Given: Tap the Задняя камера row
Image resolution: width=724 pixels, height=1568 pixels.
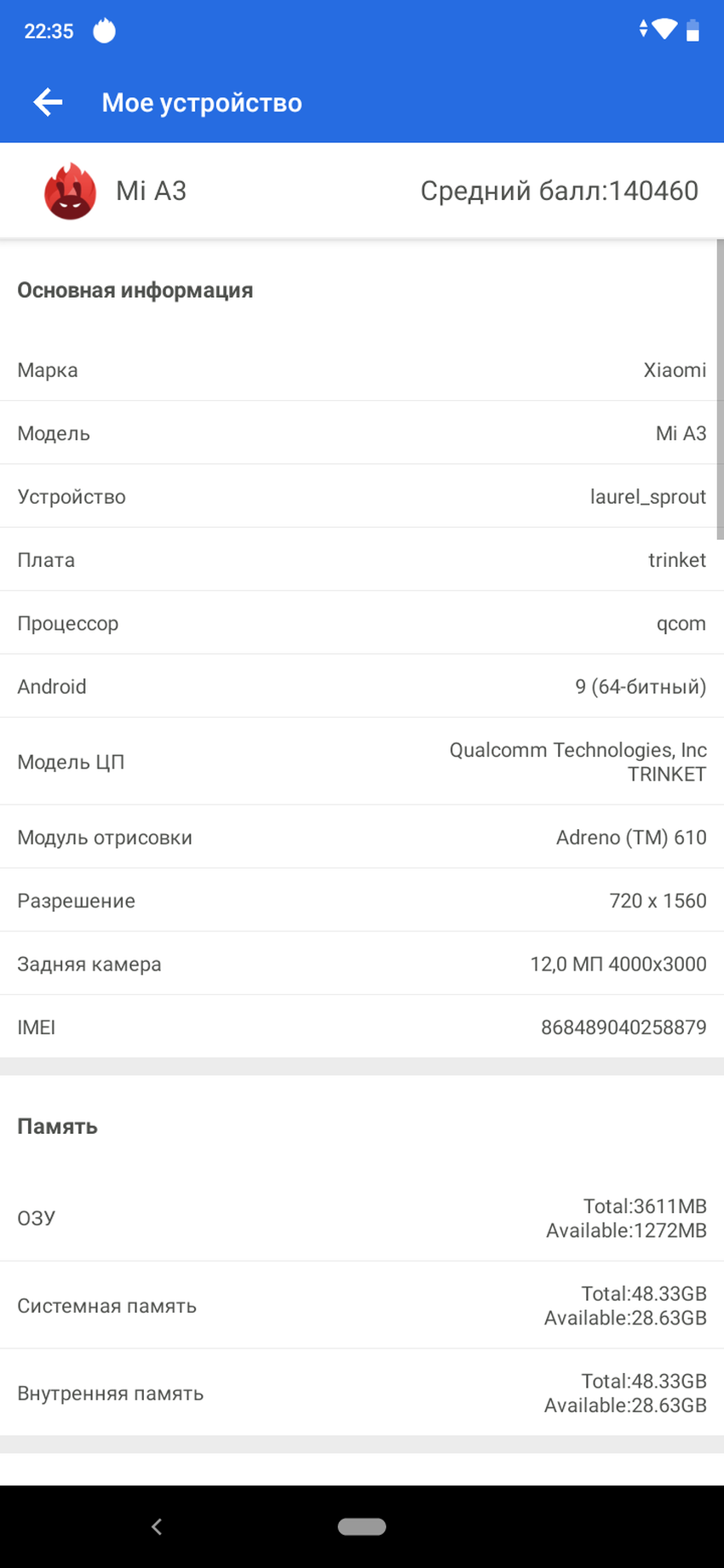Looking at the screenshot, I should [x=362, y=964].
